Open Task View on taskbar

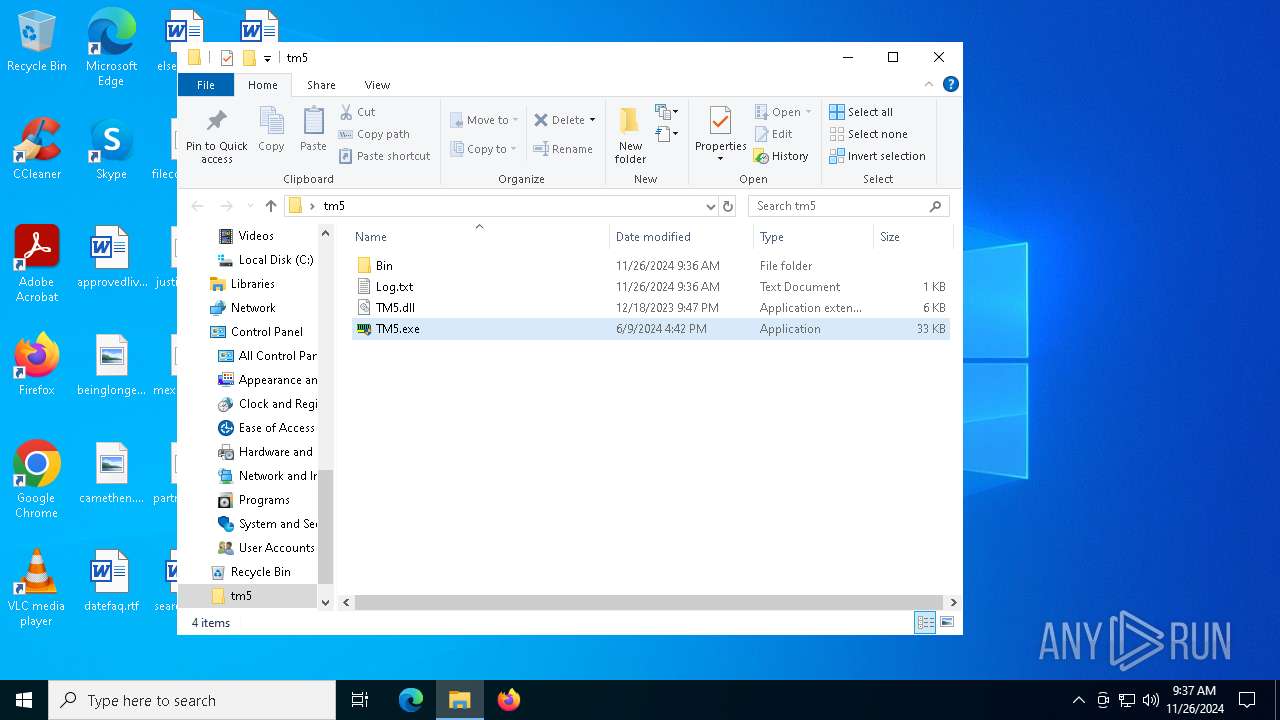(360, 700)
